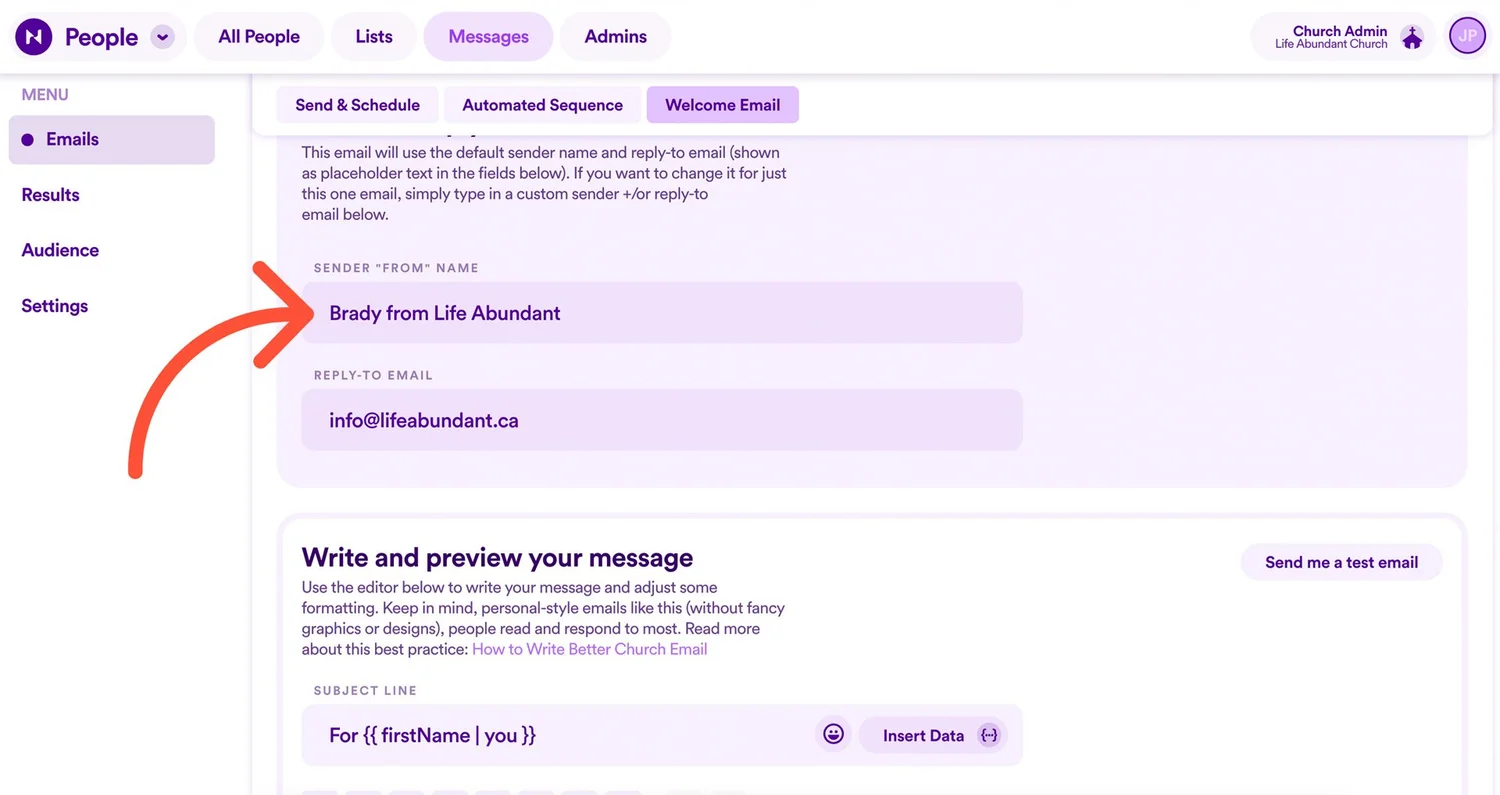Open Audience in the left sidebar
The width and height of the screenshot is (1500, 795).
pyautogui.click(x=60, y=250)
